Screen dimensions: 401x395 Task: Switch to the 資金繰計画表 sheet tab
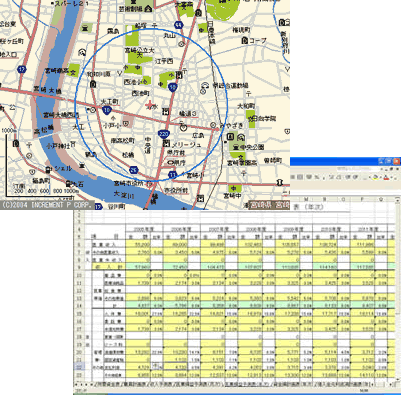pyautogui.click(x=290, y=384)
